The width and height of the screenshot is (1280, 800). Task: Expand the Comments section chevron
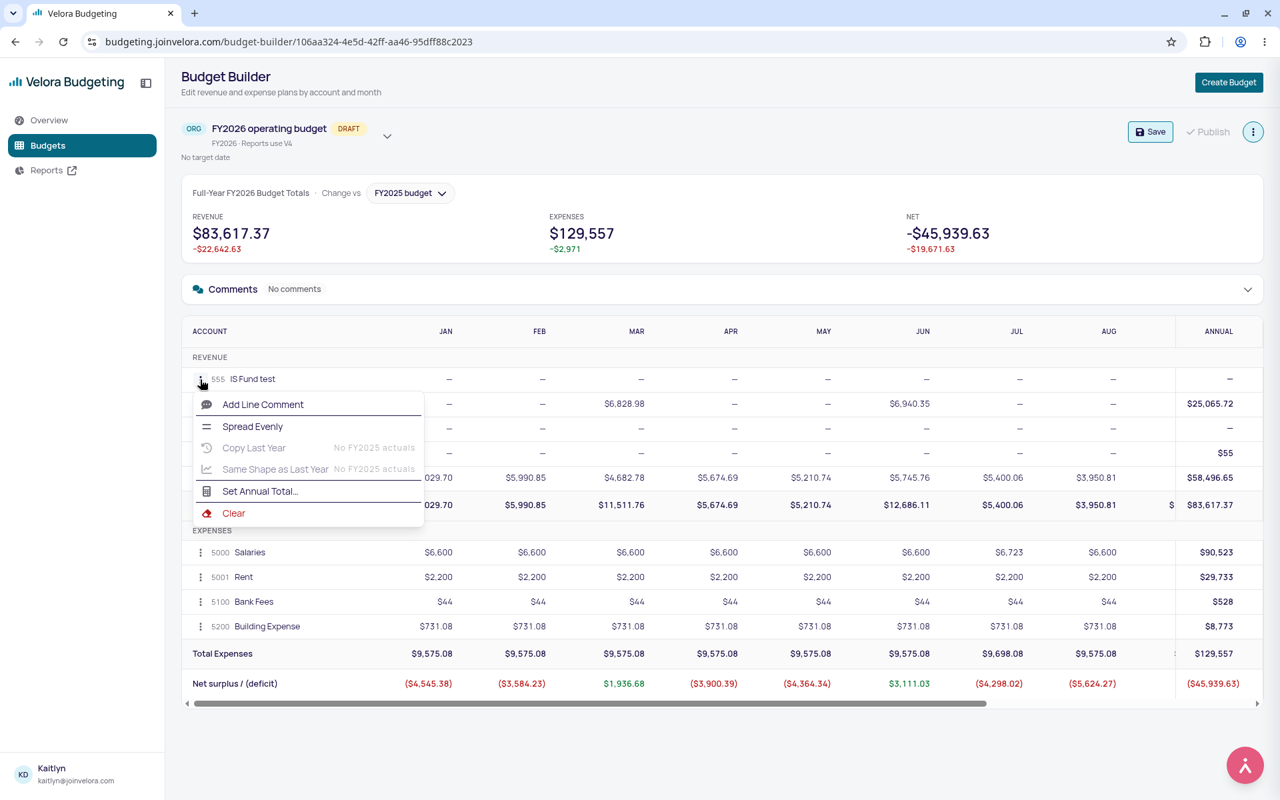point(1248,290)
